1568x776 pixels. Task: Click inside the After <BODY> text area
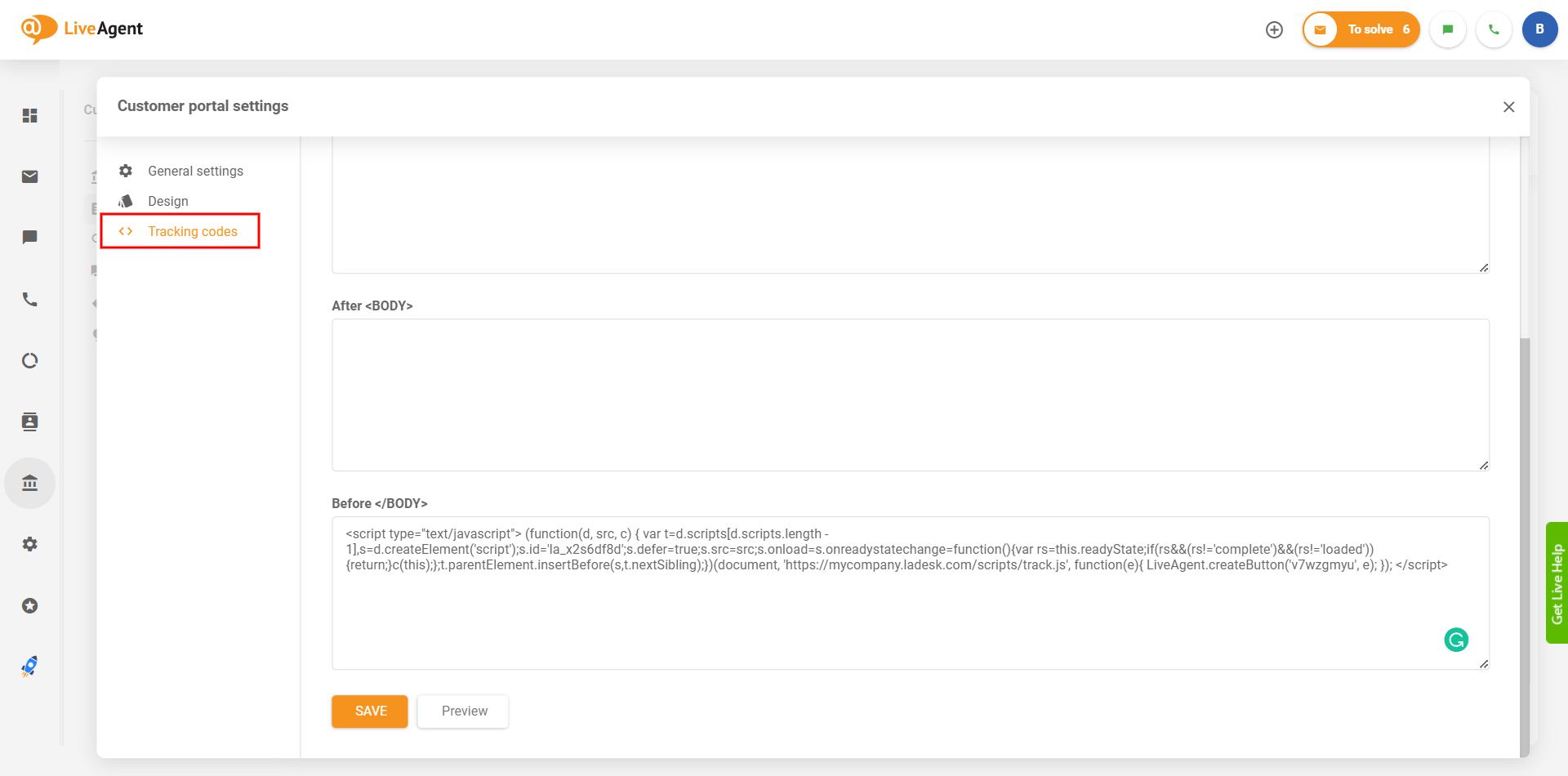pos(910,395)
